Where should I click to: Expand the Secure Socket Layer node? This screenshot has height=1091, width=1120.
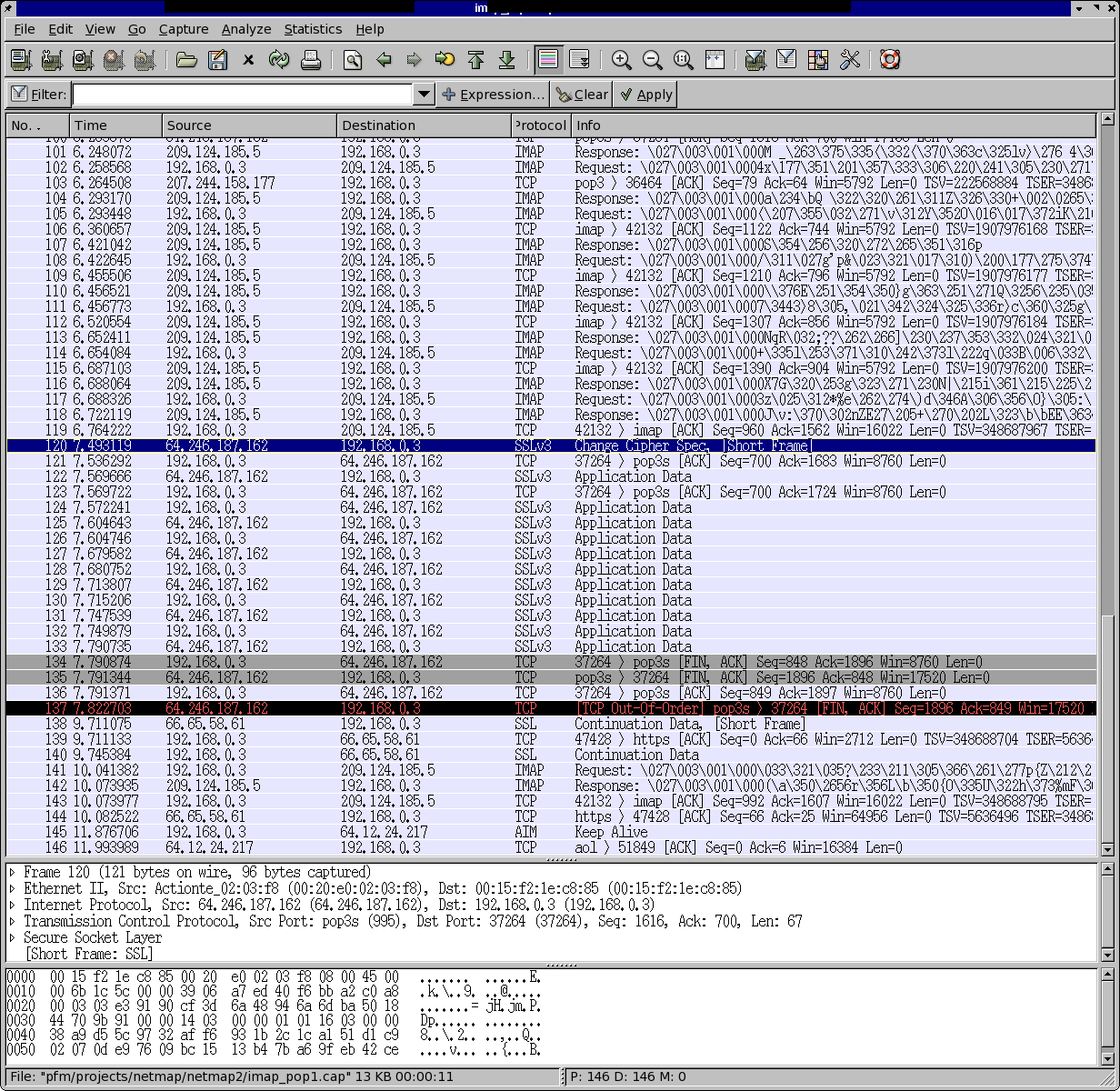point(13,937)
